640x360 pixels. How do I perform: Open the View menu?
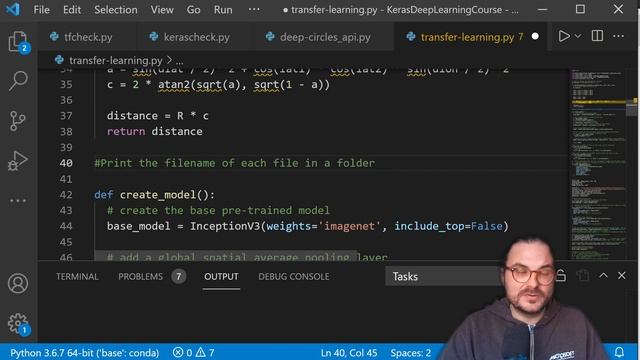(162, 9)
